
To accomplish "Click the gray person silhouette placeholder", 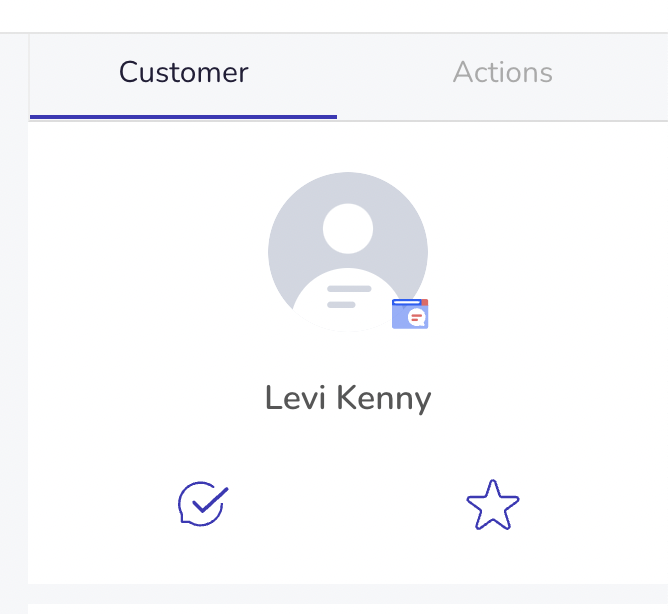I will (348, 252).
